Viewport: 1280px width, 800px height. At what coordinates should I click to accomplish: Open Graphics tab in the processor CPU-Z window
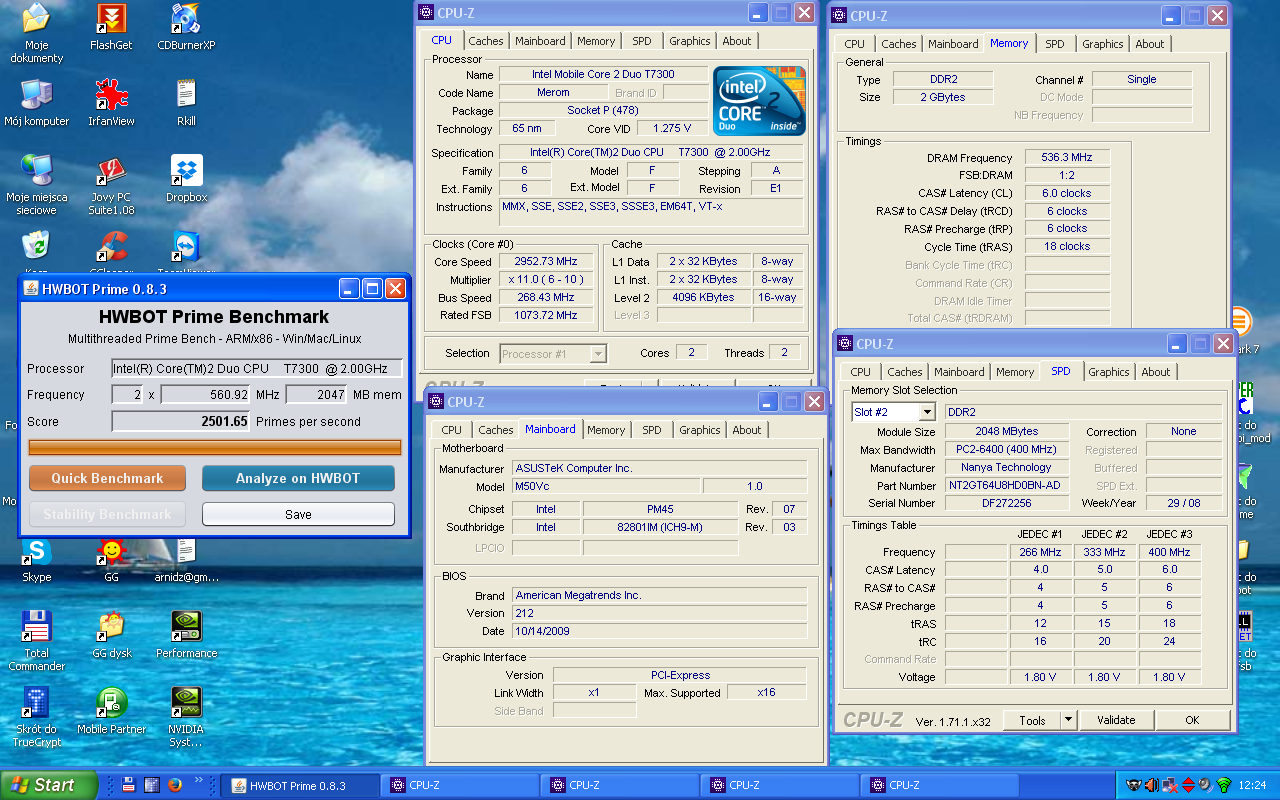point(690,41)
